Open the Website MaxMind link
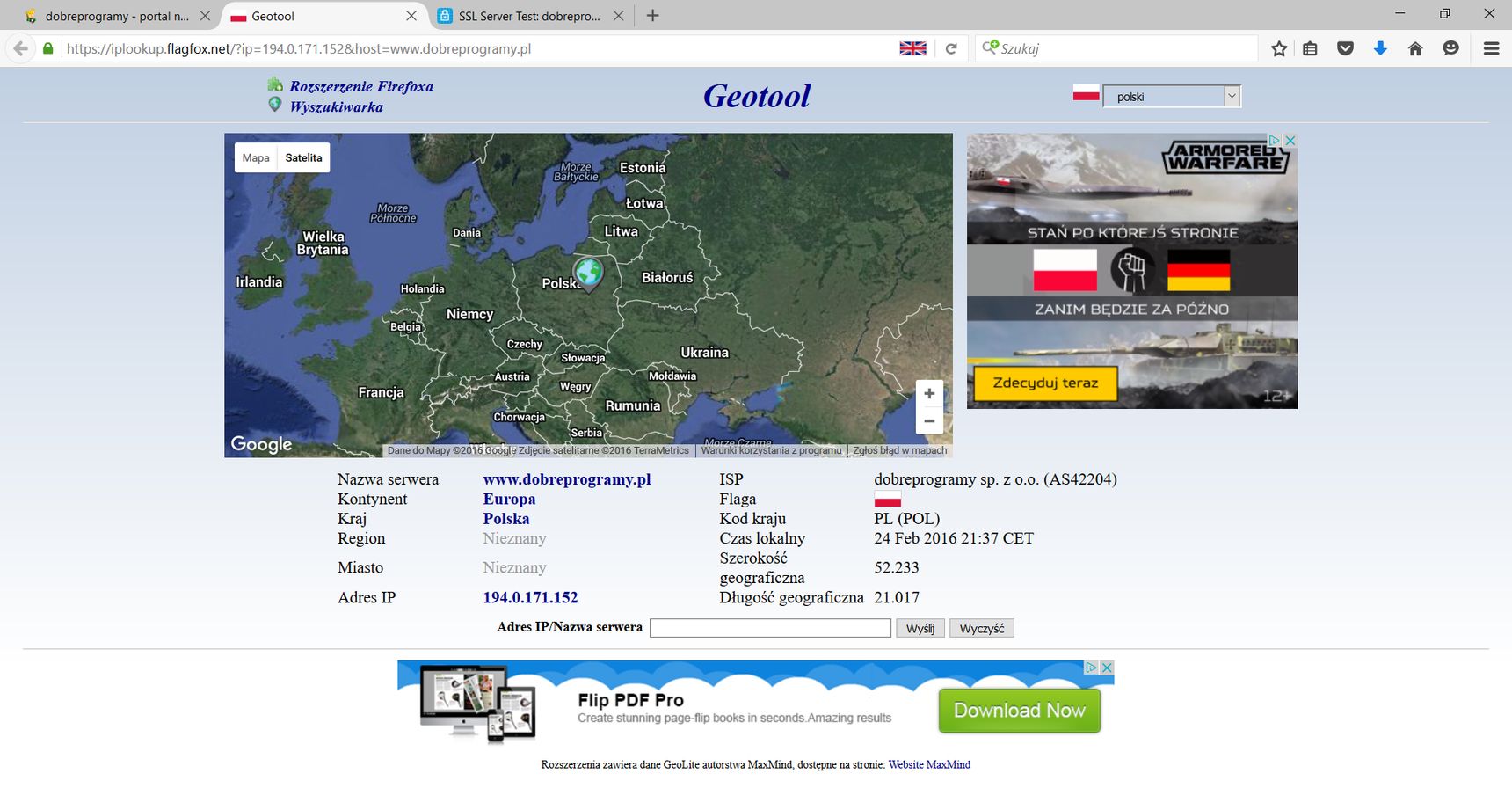 click(929, 765)
